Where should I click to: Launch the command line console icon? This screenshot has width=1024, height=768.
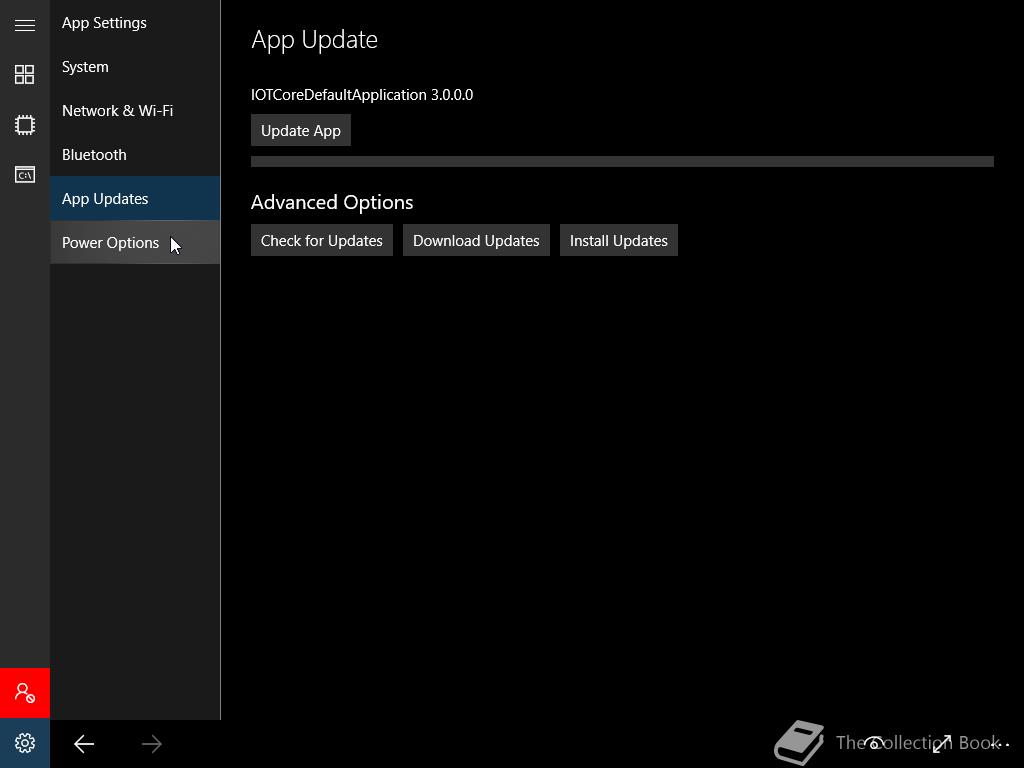pyautogui.click(x=25, y=174)
